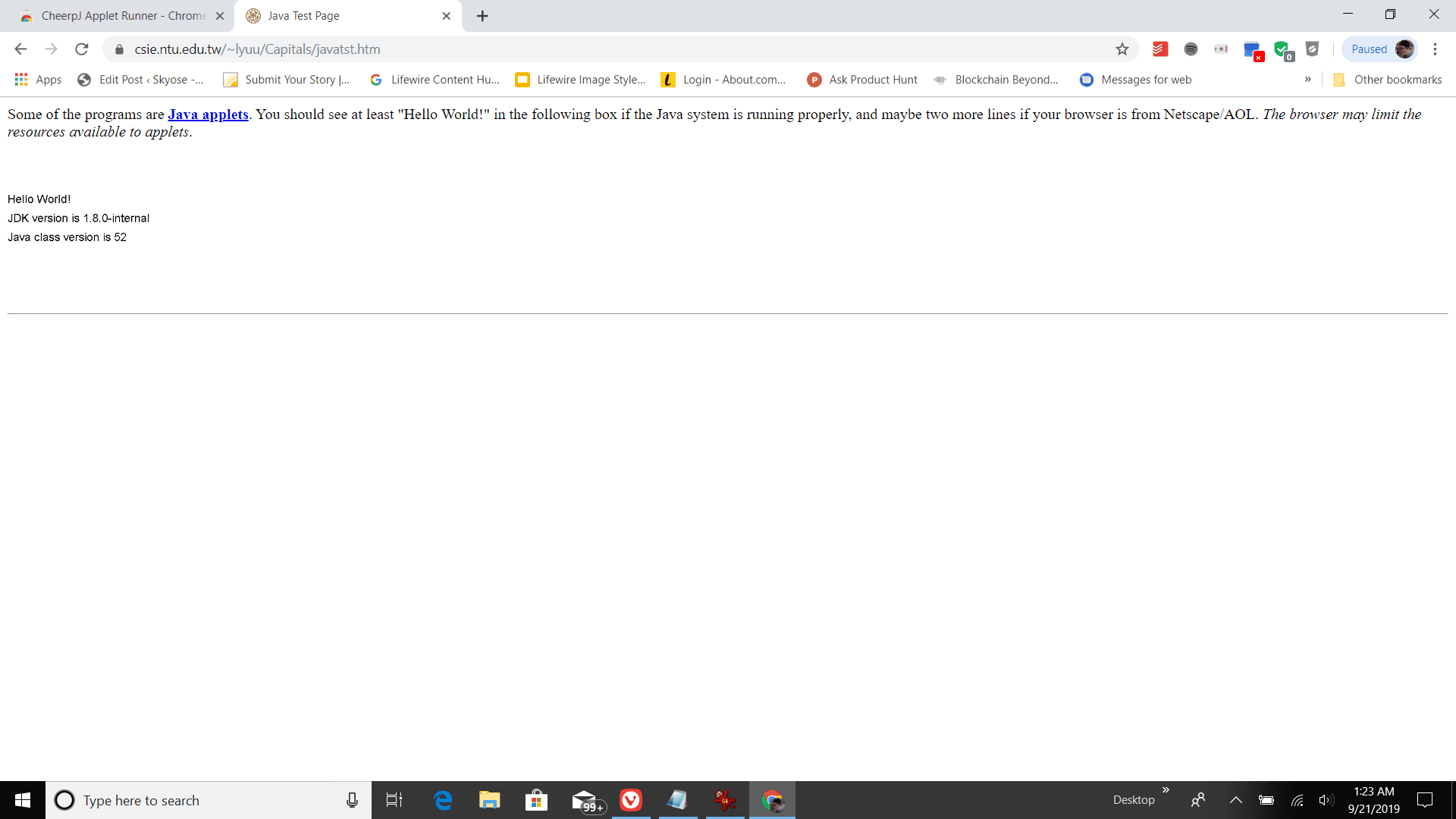Click the bookmark star icon
This screenshot has width=1456, height=819.
1123,49
